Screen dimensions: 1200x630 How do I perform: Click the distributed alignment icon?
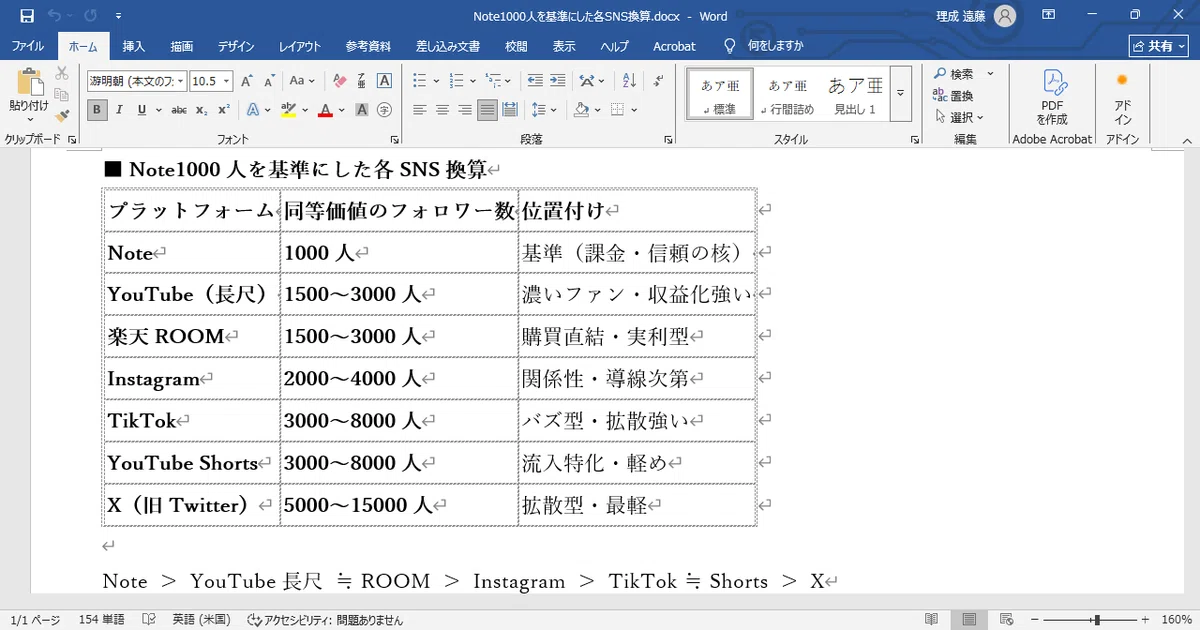pyautogui.click(x=509, y=110)
